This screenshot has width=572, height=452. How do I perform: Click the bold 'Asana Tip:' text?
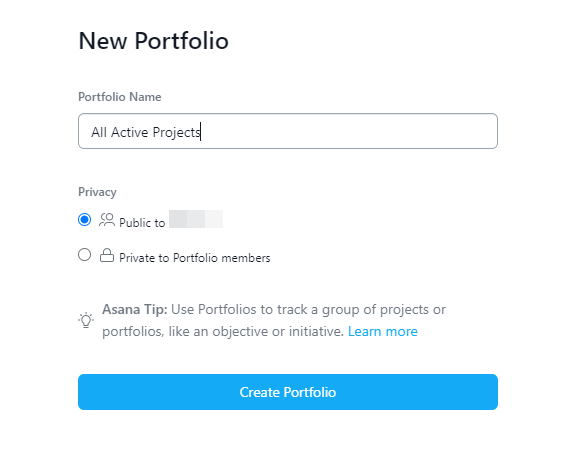click(135, 309)
